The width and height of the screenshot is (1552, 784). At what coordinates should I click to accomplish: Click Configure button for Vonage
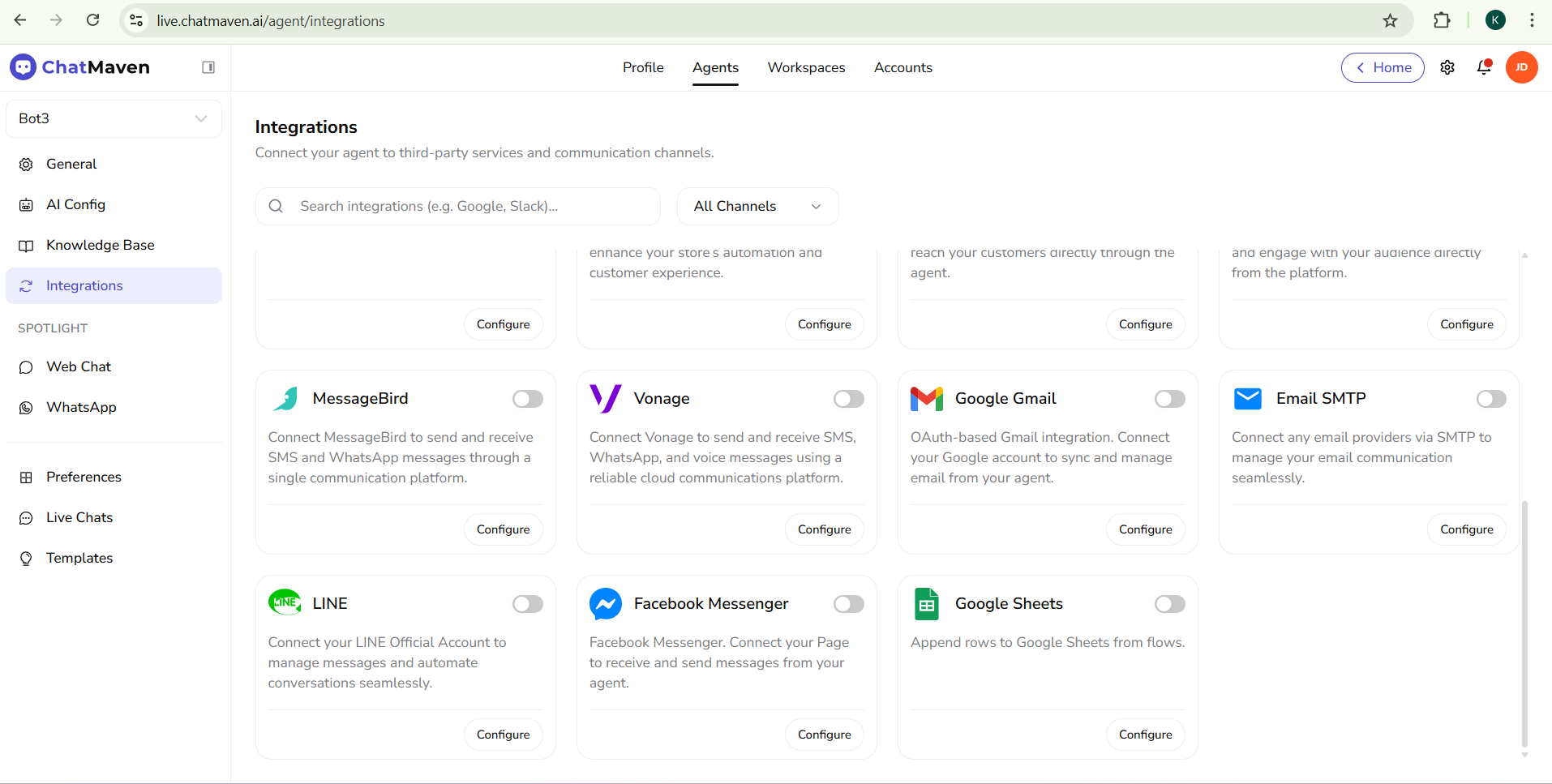[x=824, y=529]
